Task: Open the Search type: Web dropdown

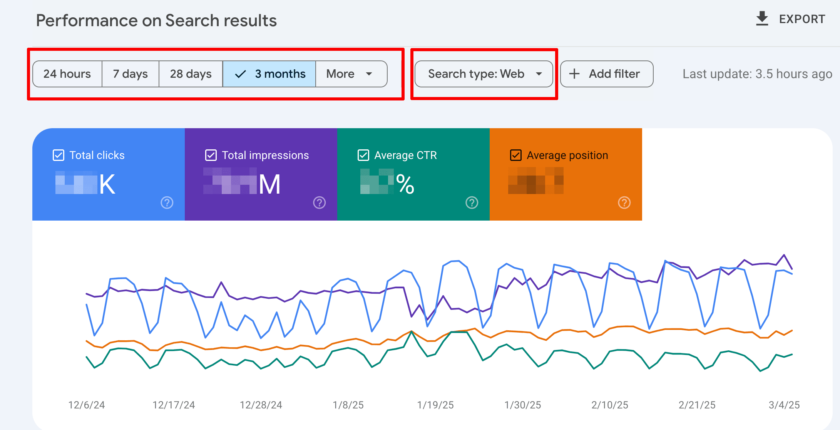Action: pyautogui.click(x=484, y=74)
